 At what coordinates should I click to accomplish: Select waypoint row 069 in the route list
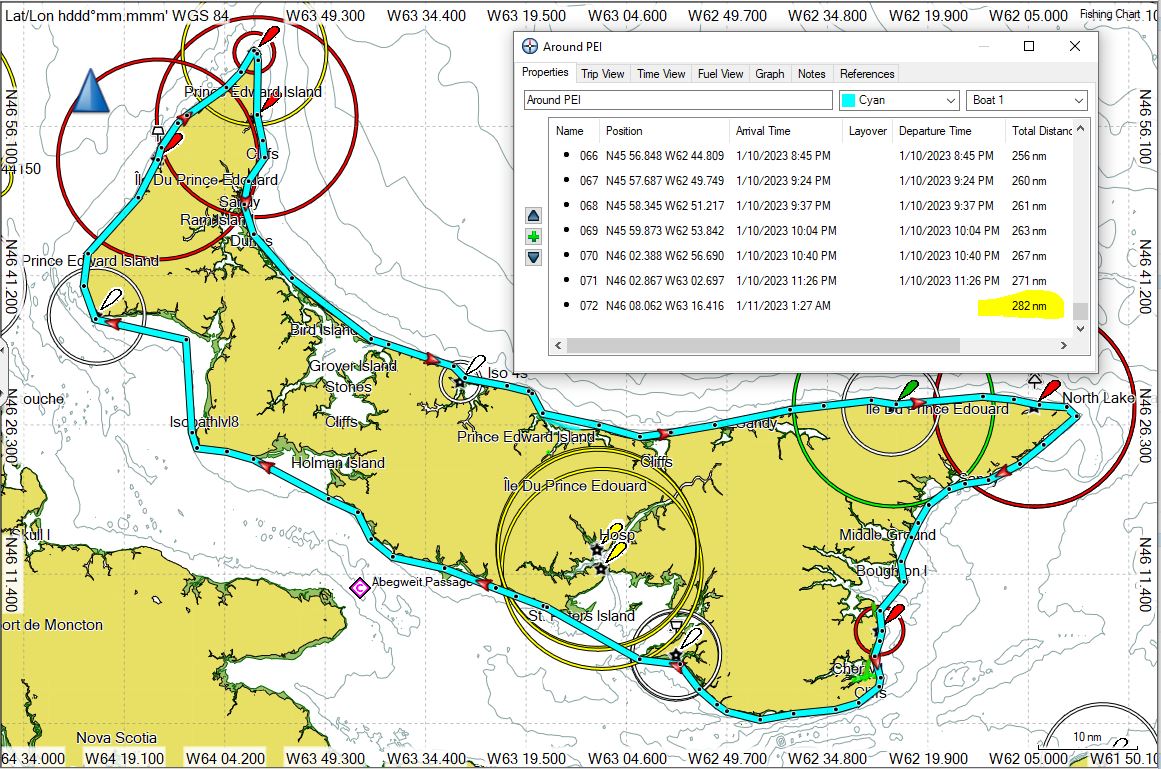812,231
